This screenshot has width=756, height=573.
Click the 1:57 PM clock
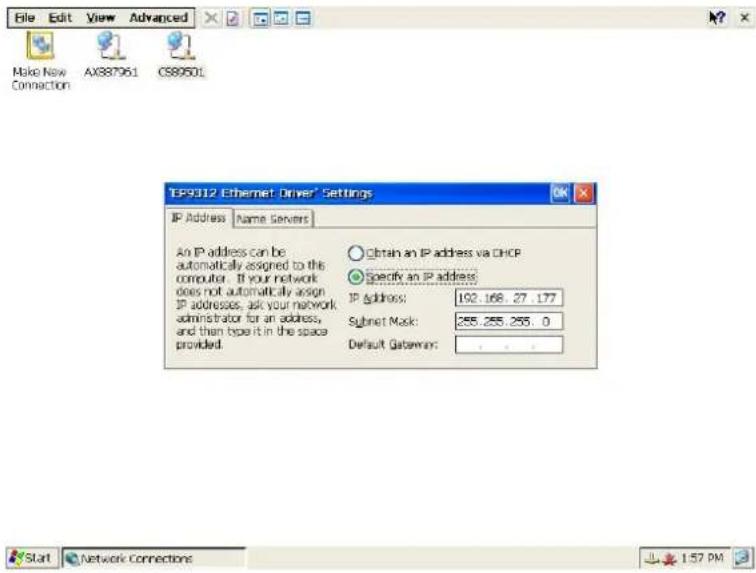tap(702, 558)
